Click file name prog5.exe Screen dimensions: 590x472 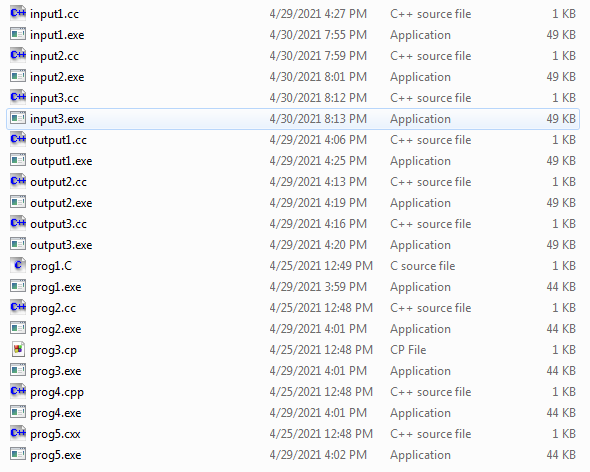point(56,455)
